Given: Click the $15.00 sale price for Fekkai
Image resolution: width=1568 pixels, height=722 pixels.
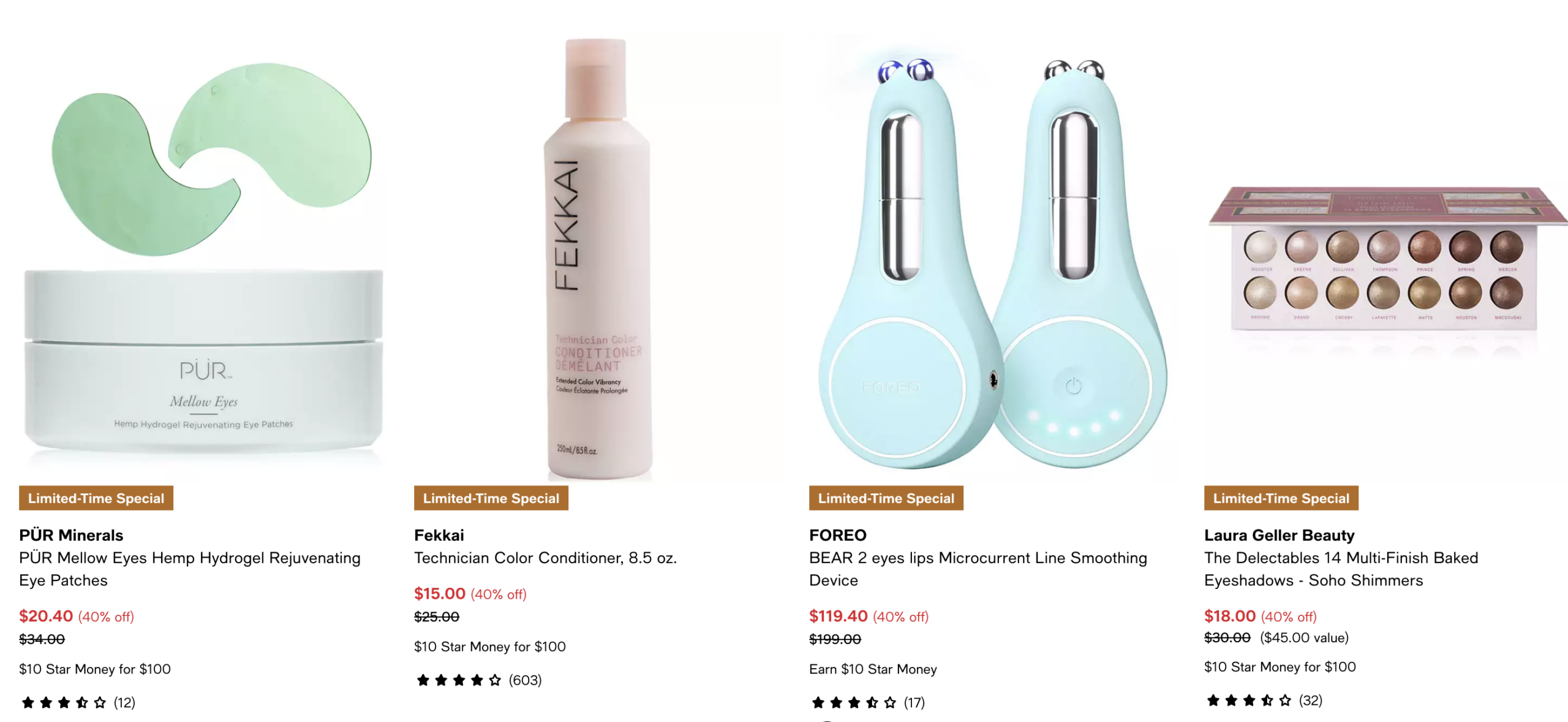Looking at the screenshot, I should pos(439,593).
